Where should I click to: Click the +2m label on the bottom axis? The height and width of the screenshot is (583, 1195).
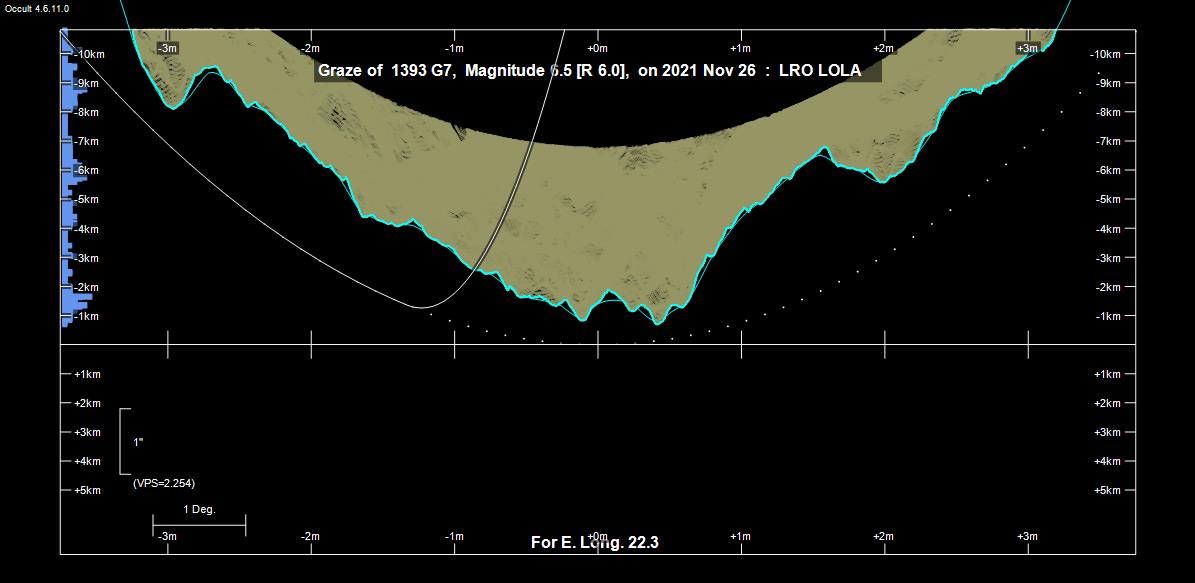[x=883, y=537]
